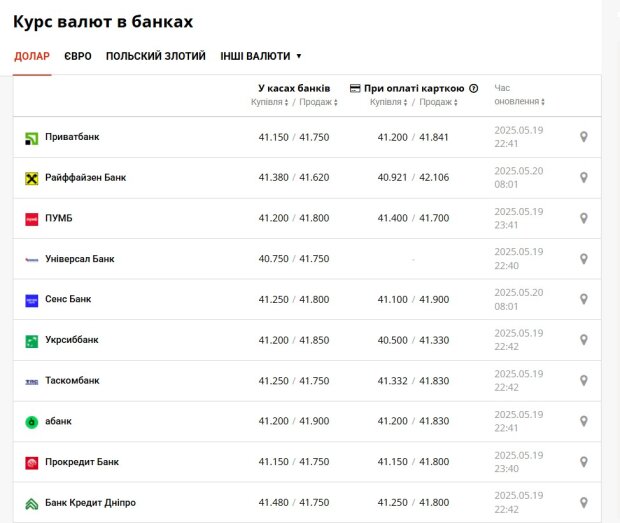This screenshot has width=620, height=523.
Task: Switch to the ЄВРО tab
Action: [77, 56]
